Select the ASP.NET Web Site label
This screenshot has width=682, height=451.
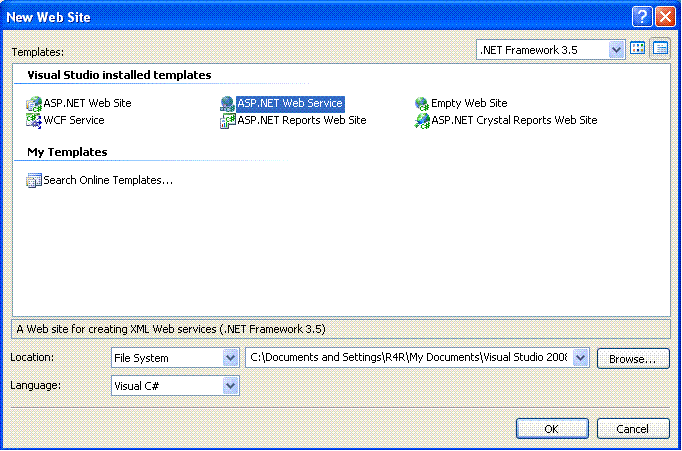[x=87, y=103]
